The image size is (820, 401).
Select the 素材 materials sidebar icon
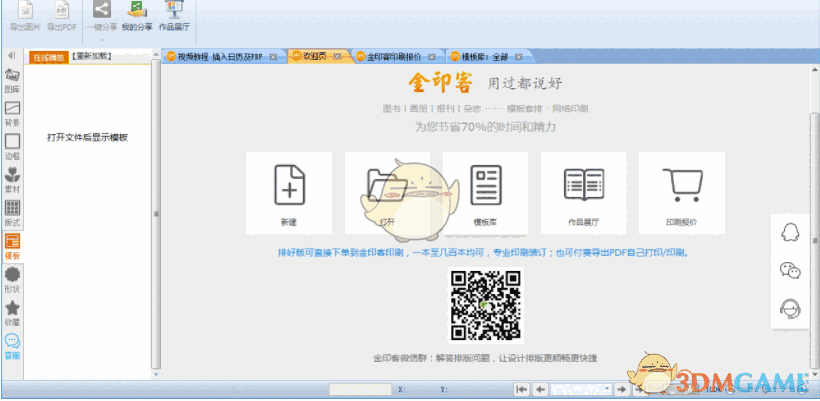13,180
